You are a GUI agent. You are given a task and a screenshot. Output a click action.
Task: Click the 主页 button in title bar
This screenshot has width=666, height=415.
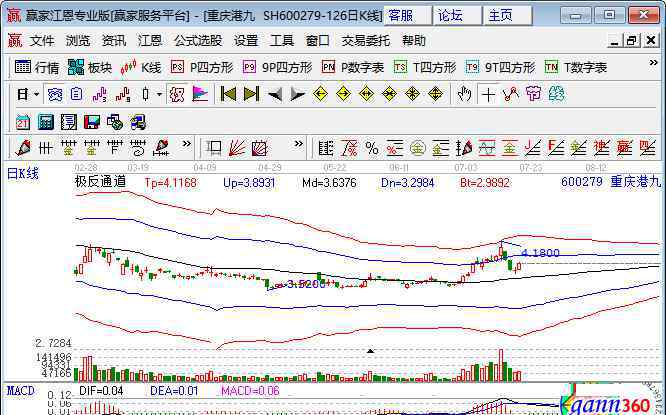(x=508, y=16)
